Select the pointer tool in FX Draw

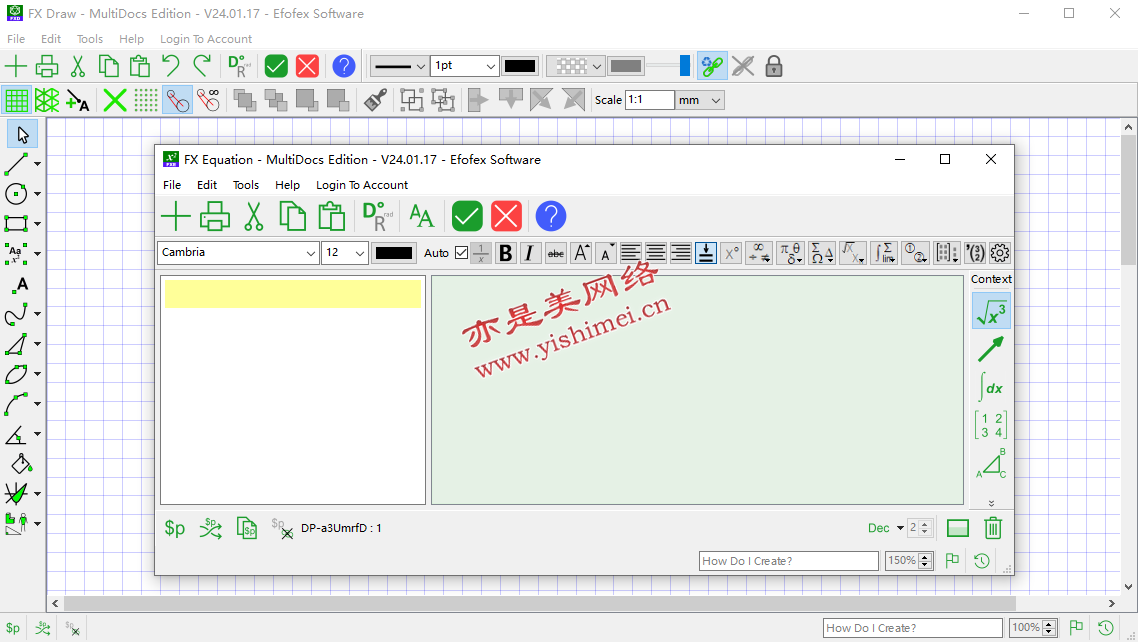pyautogui.click(x=22, y=135)
